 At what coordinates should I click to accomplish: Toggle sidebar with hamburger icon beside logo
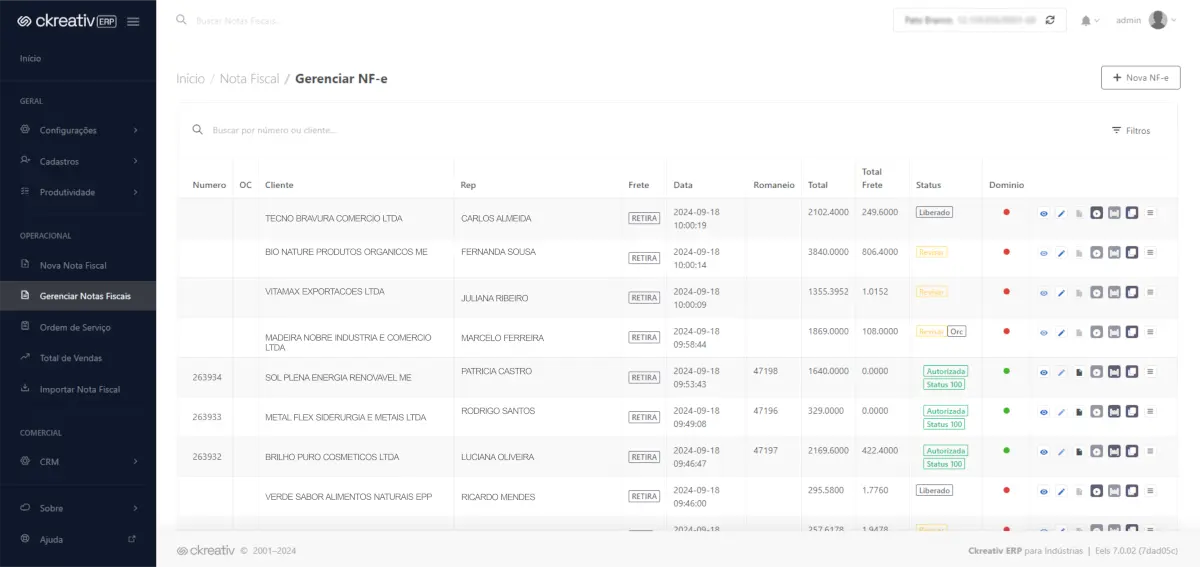[x=133, y=21]
